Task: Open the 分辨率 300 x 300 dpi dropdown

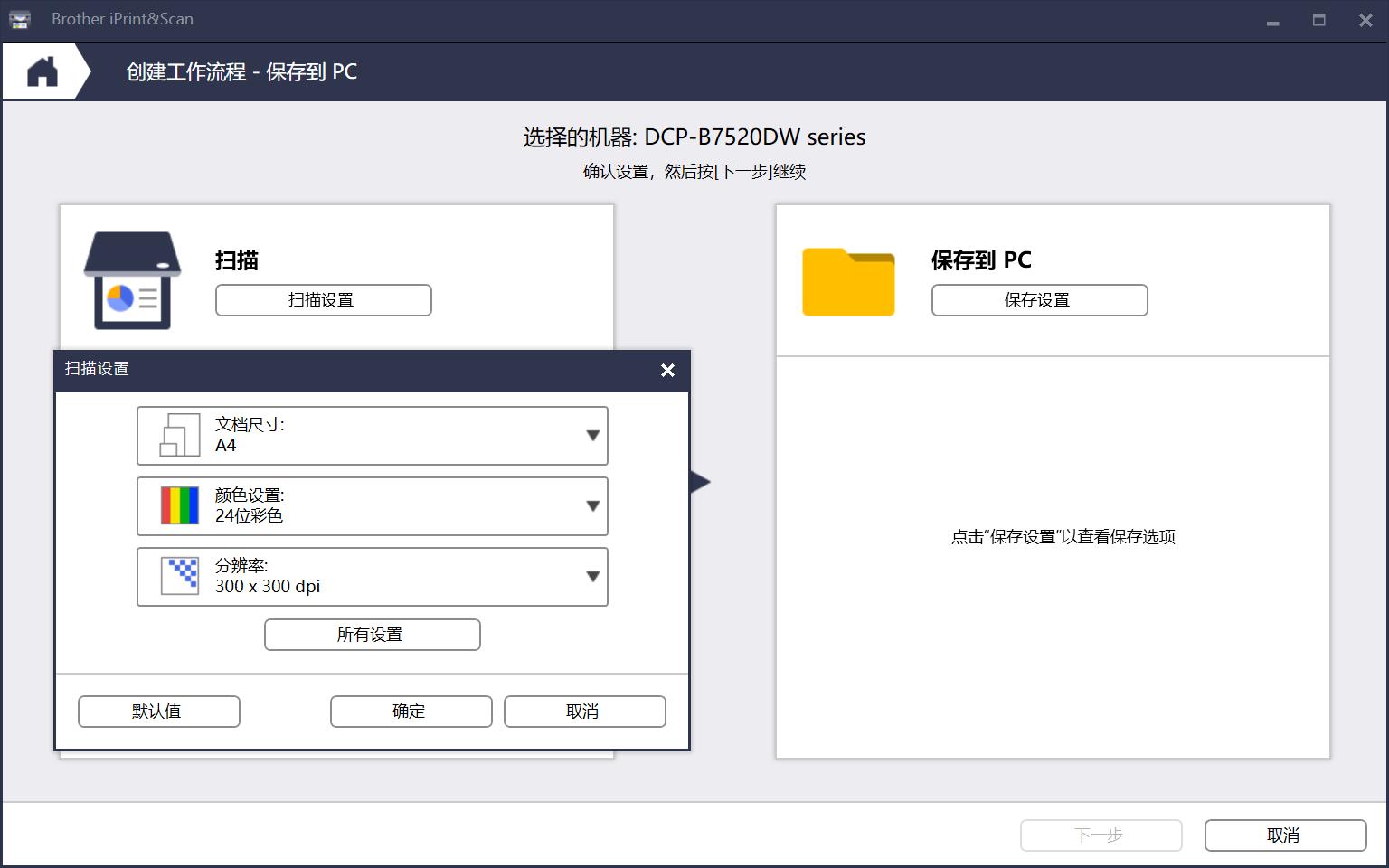Action: point(591,576)
